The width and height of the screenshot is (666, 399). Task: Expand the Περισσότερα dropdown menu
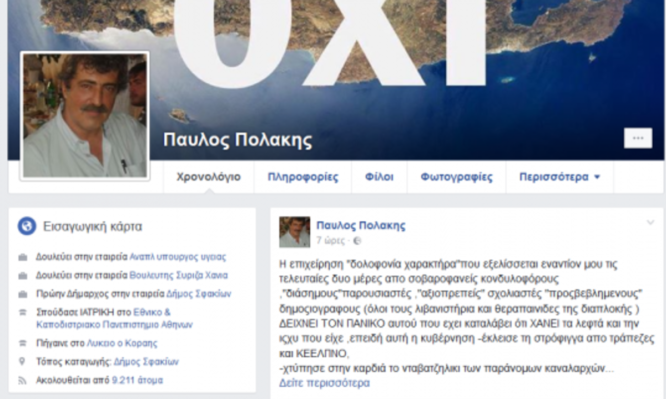pos(559,177)
